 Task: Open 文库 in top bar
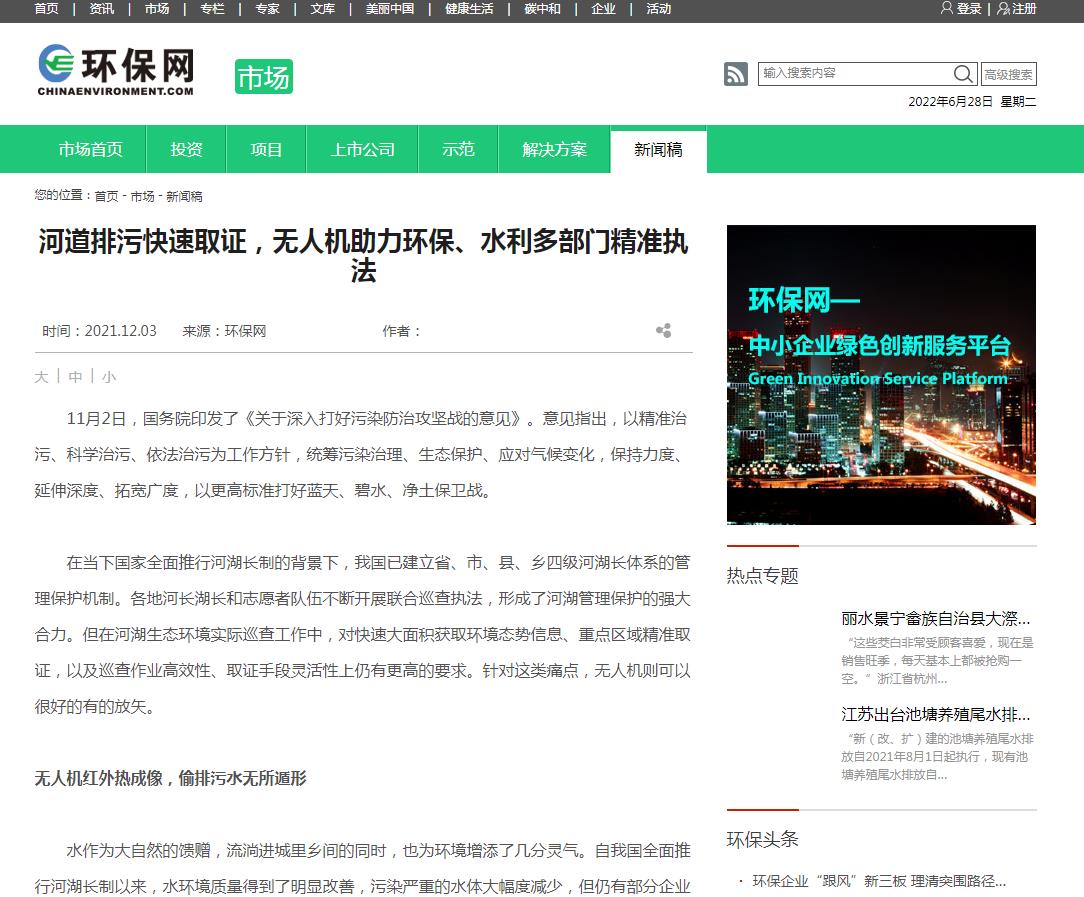click(323, 8)
